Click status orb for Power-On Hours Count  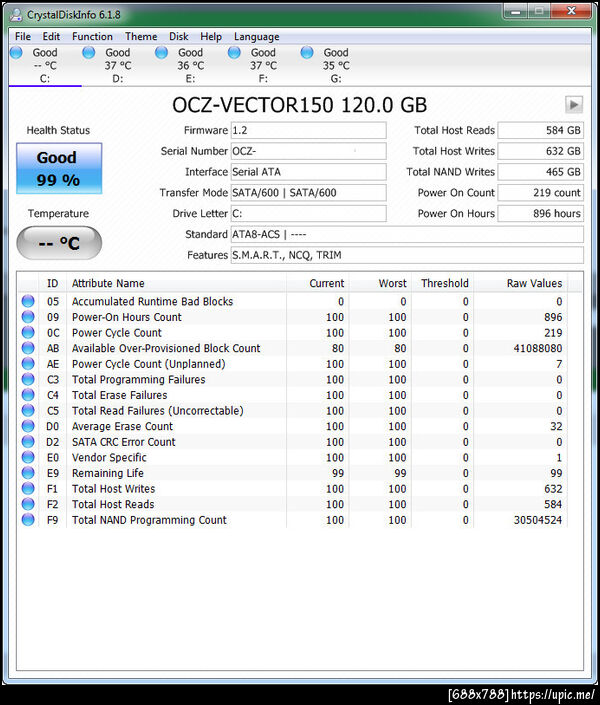pyautogui.click(x=28, y=317)
